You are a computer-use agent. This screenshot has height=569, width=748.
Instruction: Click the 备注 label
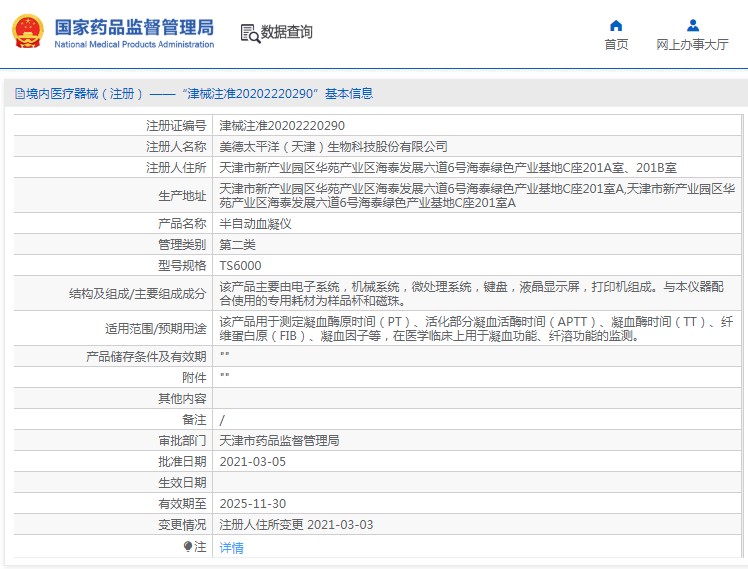point(194,420)
